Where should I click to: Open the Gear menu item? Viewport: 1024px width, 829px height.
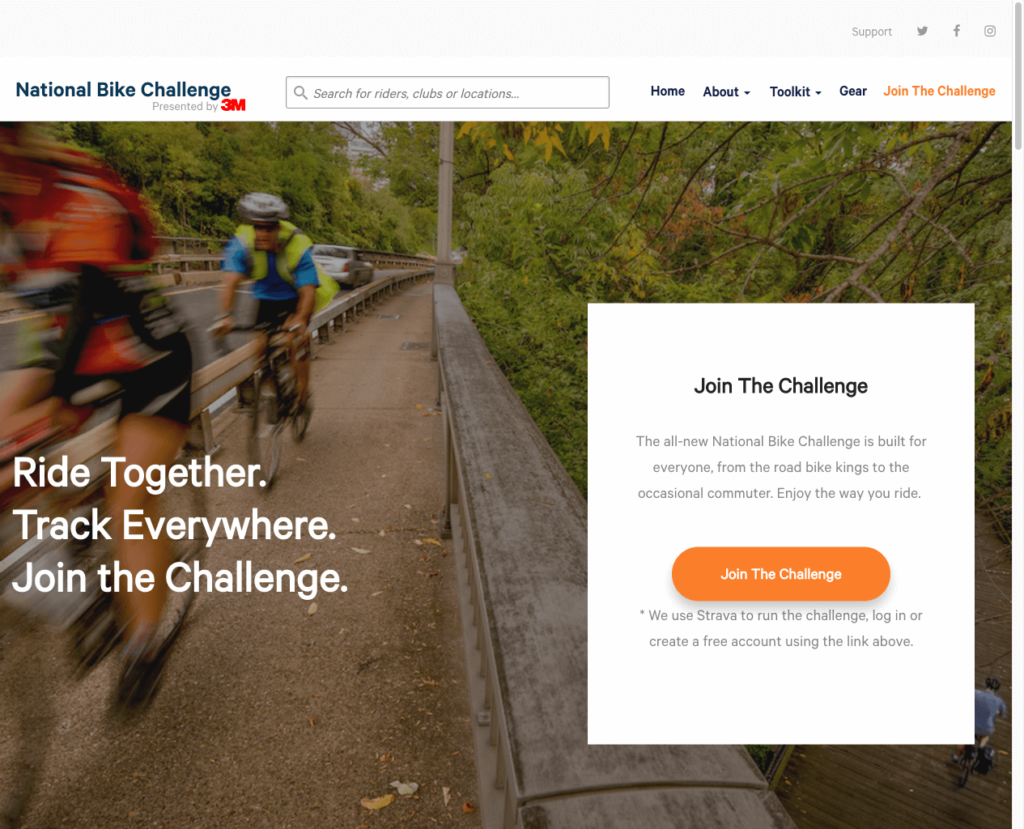click(853, 91)
